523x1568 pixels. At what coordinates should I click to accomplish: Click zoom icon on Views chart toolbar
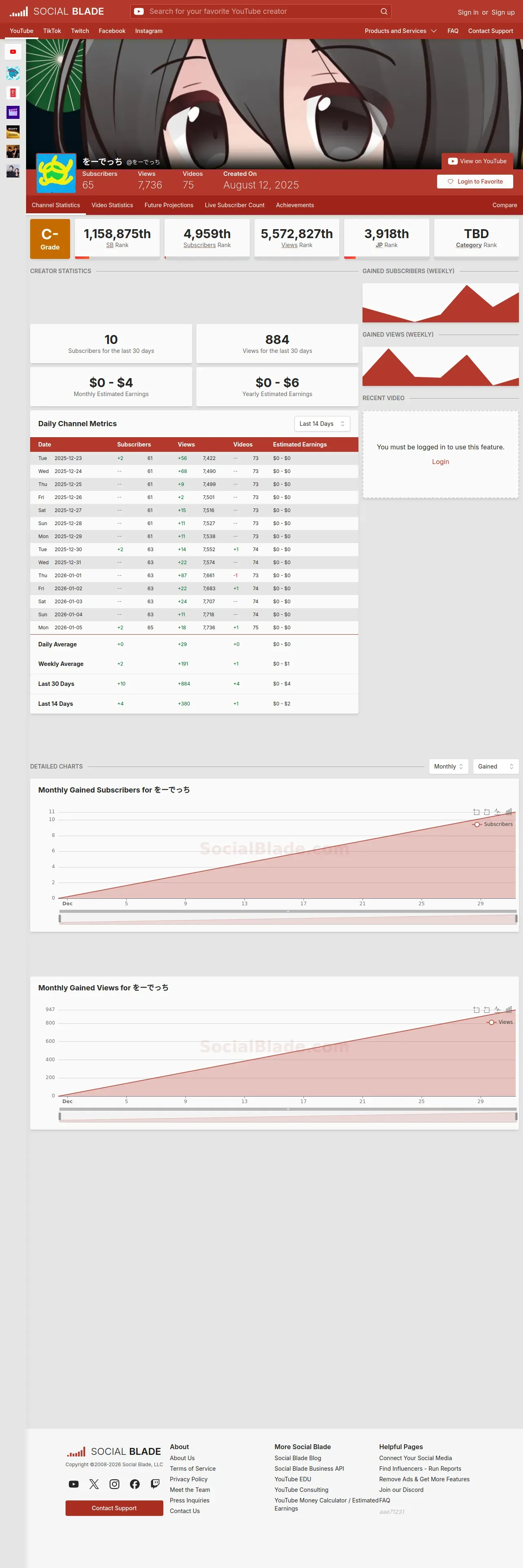pyautogui.click(x=476, y=1010)
